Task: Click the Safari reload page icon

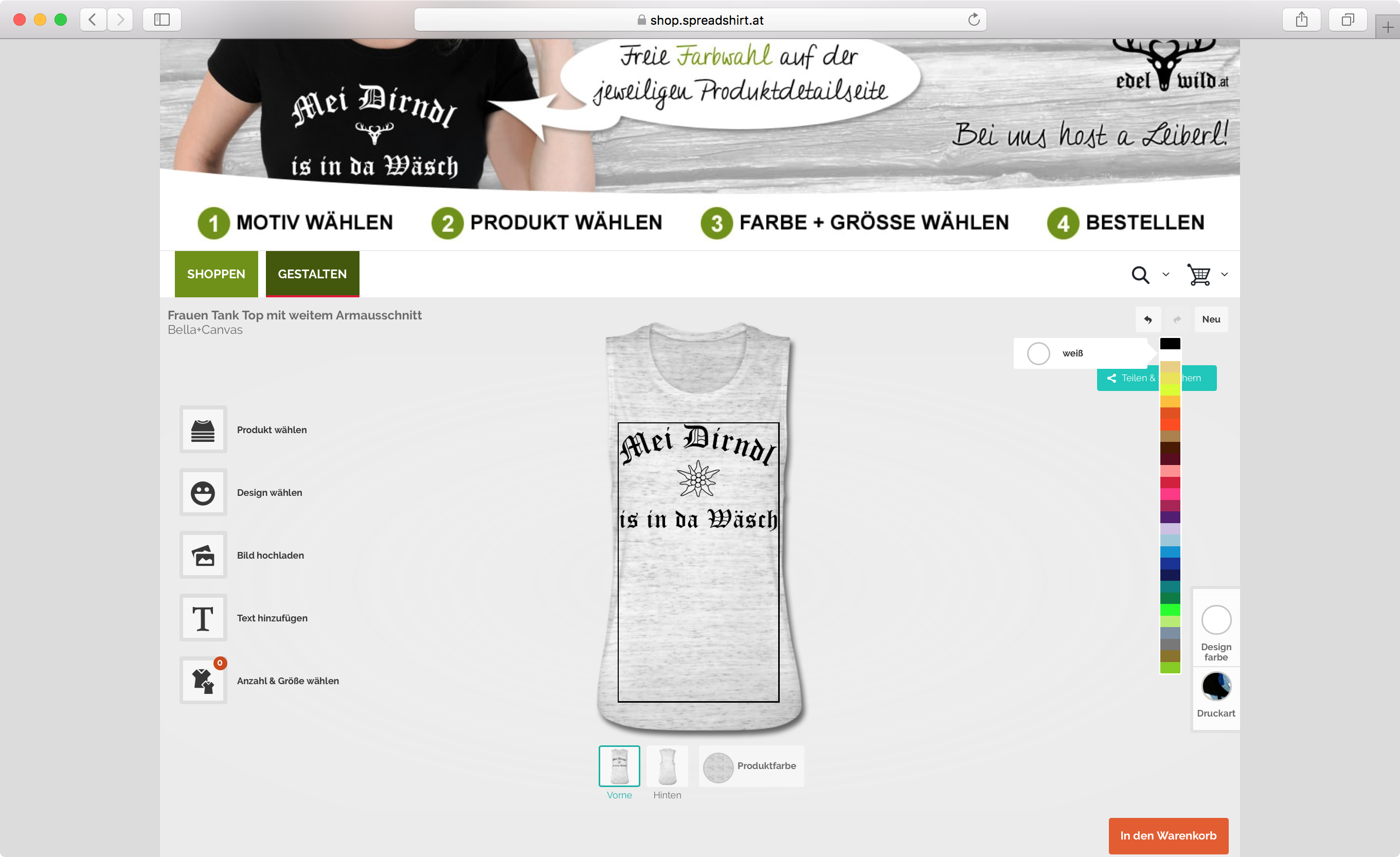Action: (973, 20)
